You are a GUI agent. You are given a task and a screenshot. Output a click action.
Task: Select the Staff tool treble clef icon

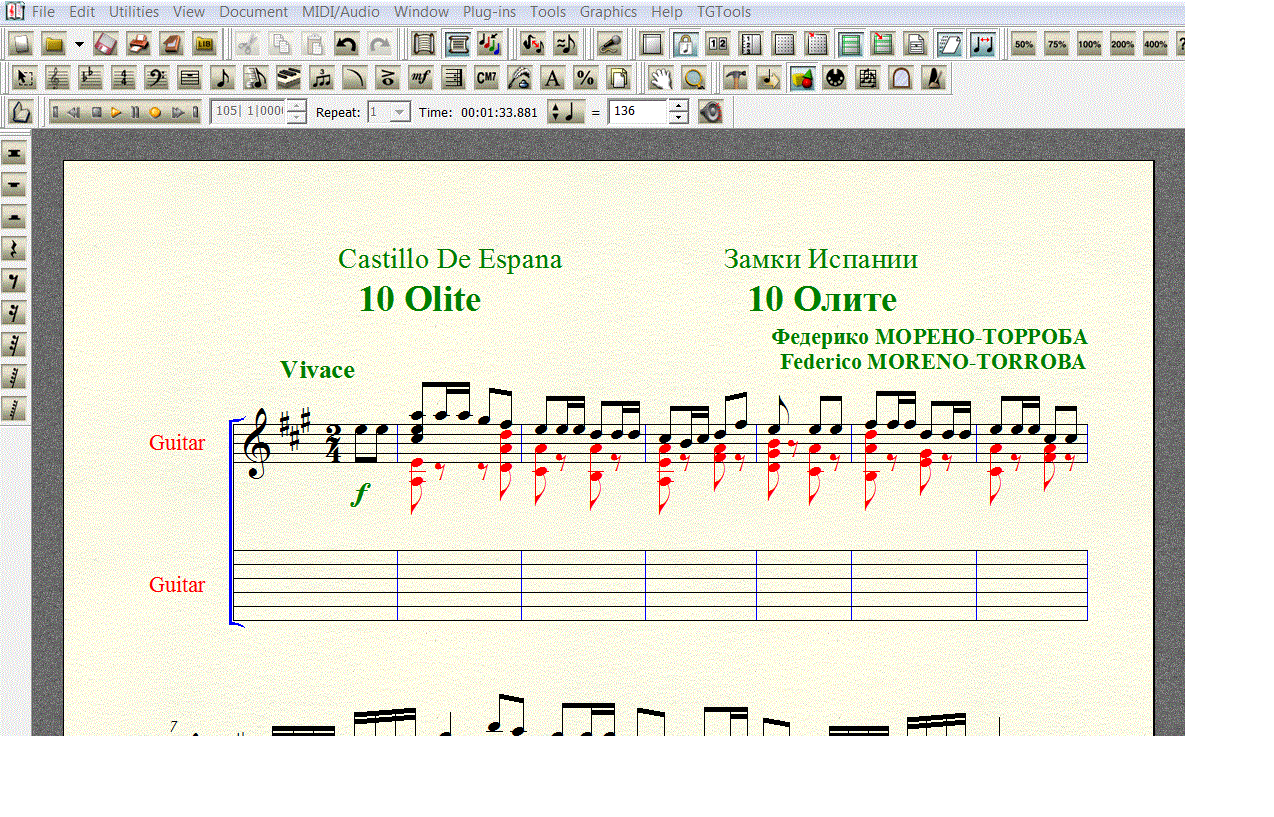(x=58, y=78)
